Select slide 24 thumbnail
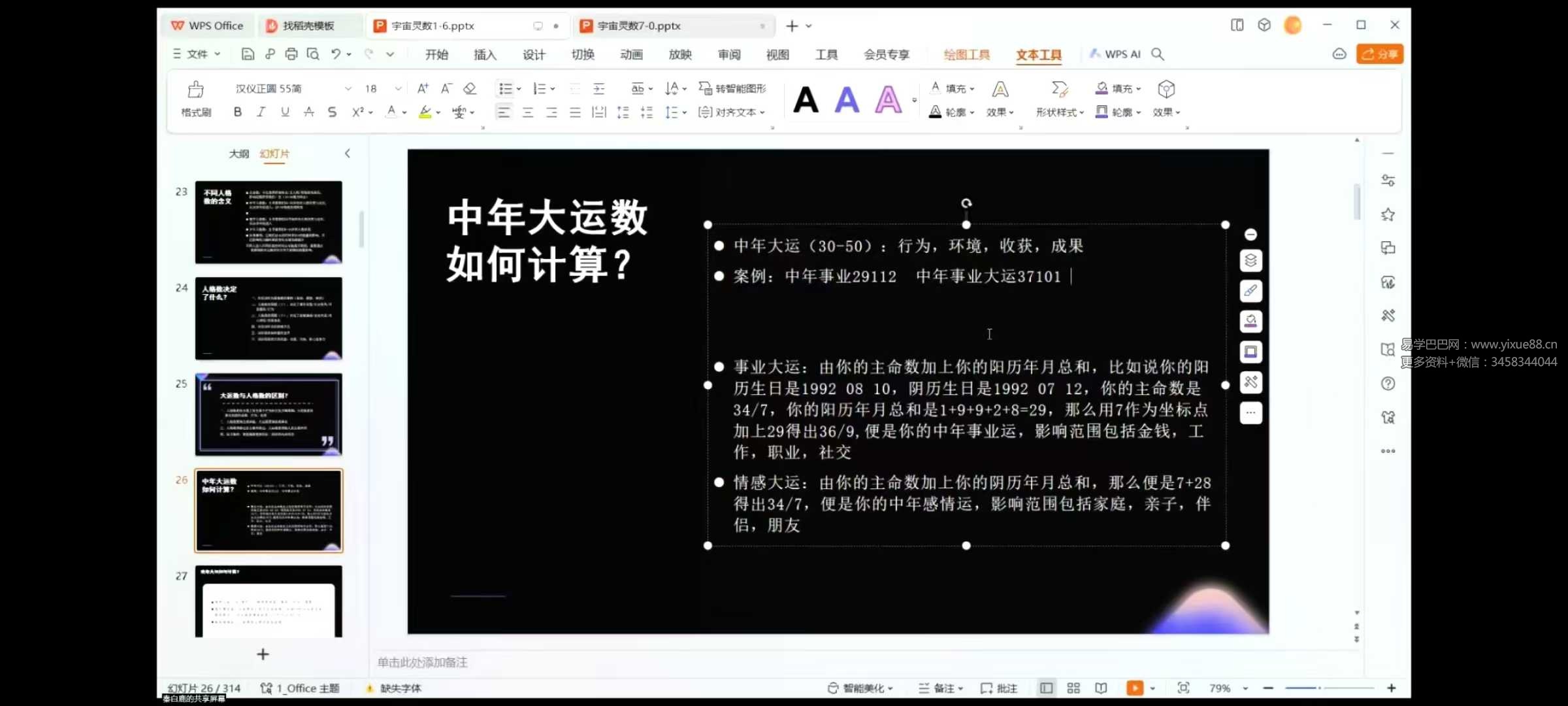This screenshot has width=1568, height=706. pyautogui.click(x=269, y=318)
